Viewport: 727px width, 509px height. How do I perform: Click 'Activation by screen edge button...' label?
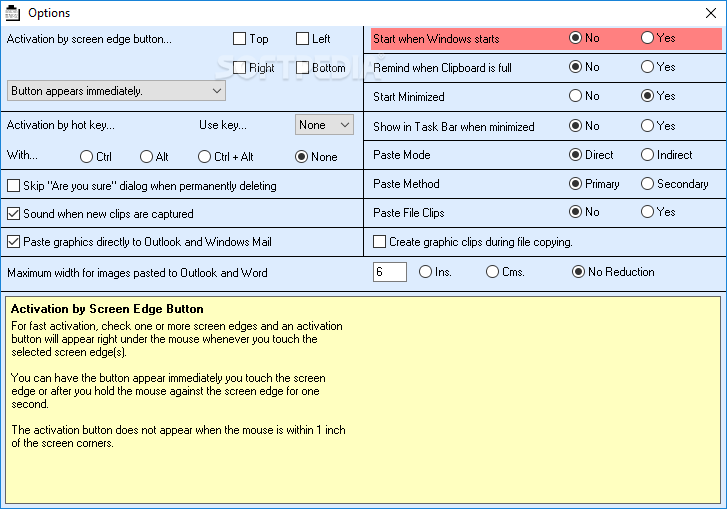89,39
